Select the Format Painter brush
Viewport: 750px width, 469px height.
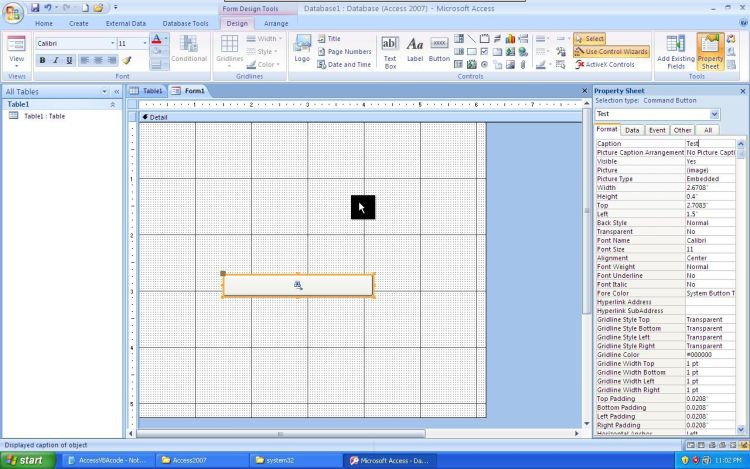[127, 60]
